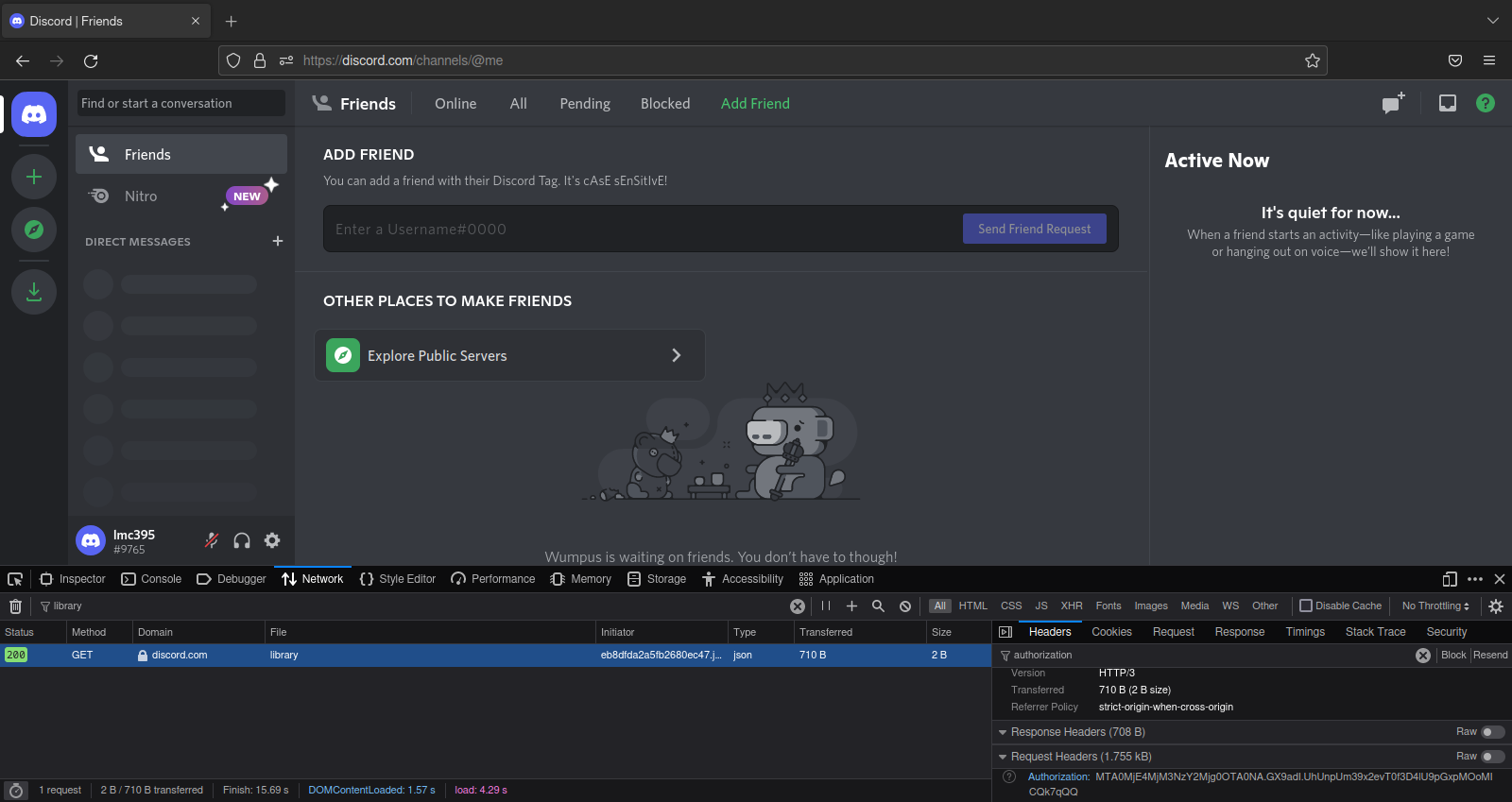Create a new DM with plus icon
The width and height of the screenshot is (1512, 802).
tap(278, 241)
